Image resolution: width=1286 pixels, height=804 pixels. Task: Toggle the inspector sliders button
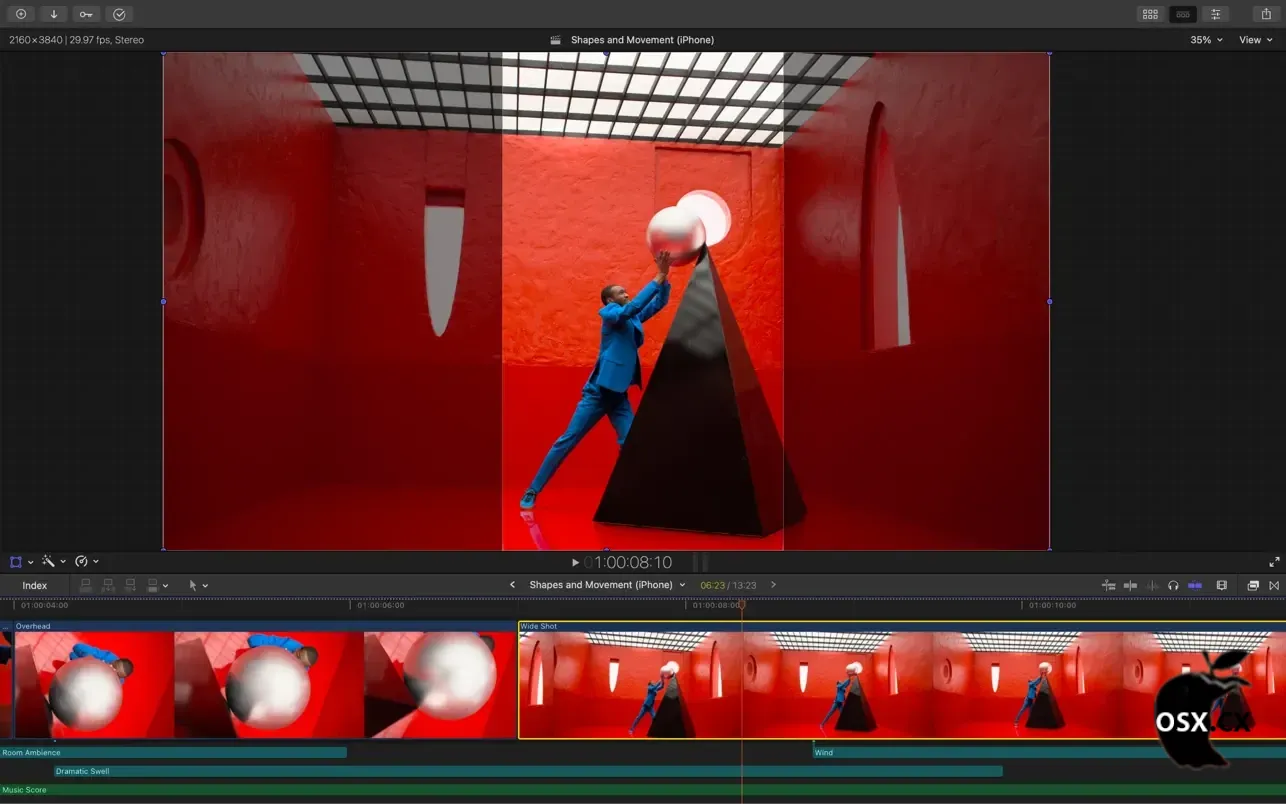coord(1215,14)
